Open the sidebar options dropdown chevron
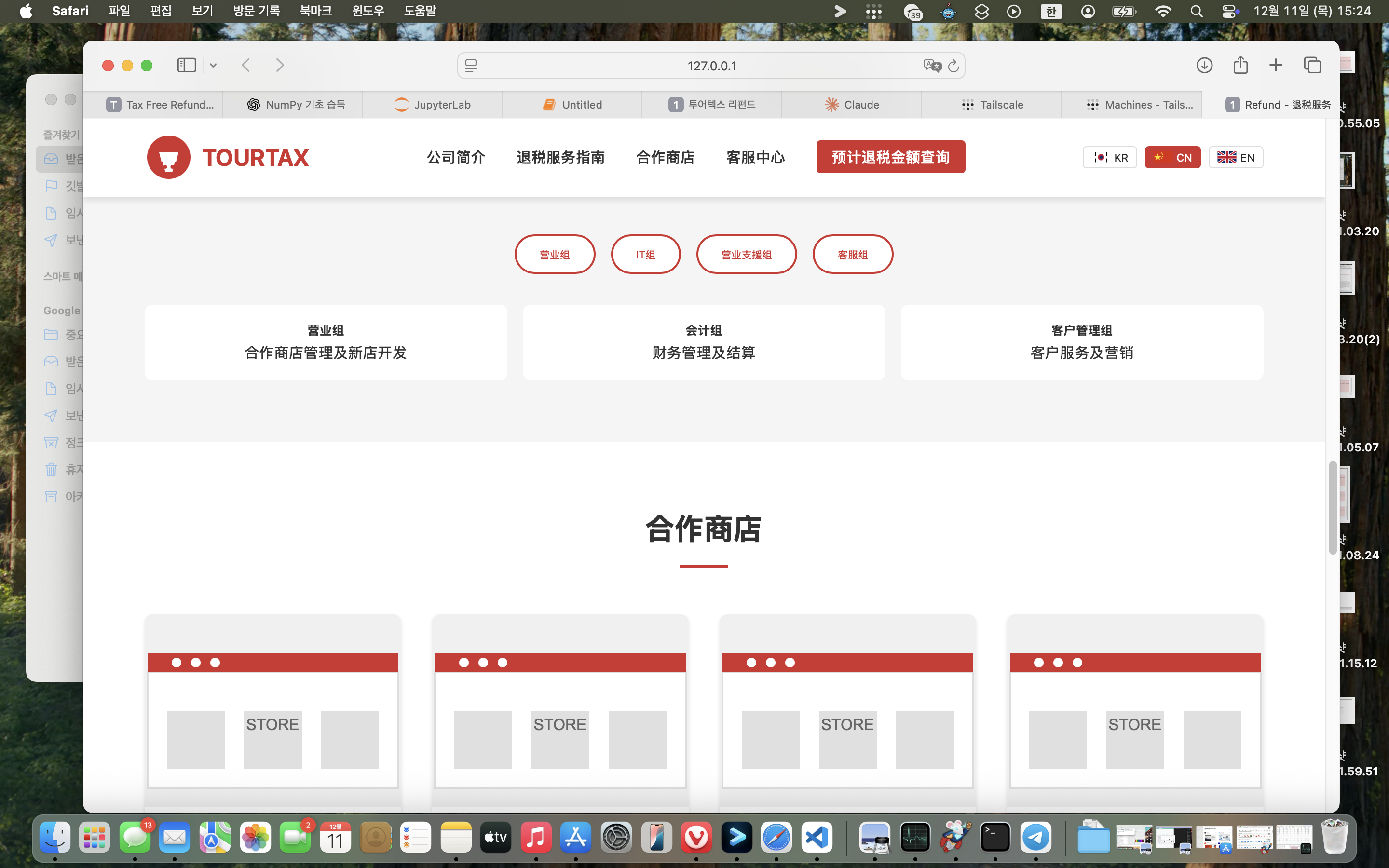 (214, 66)
